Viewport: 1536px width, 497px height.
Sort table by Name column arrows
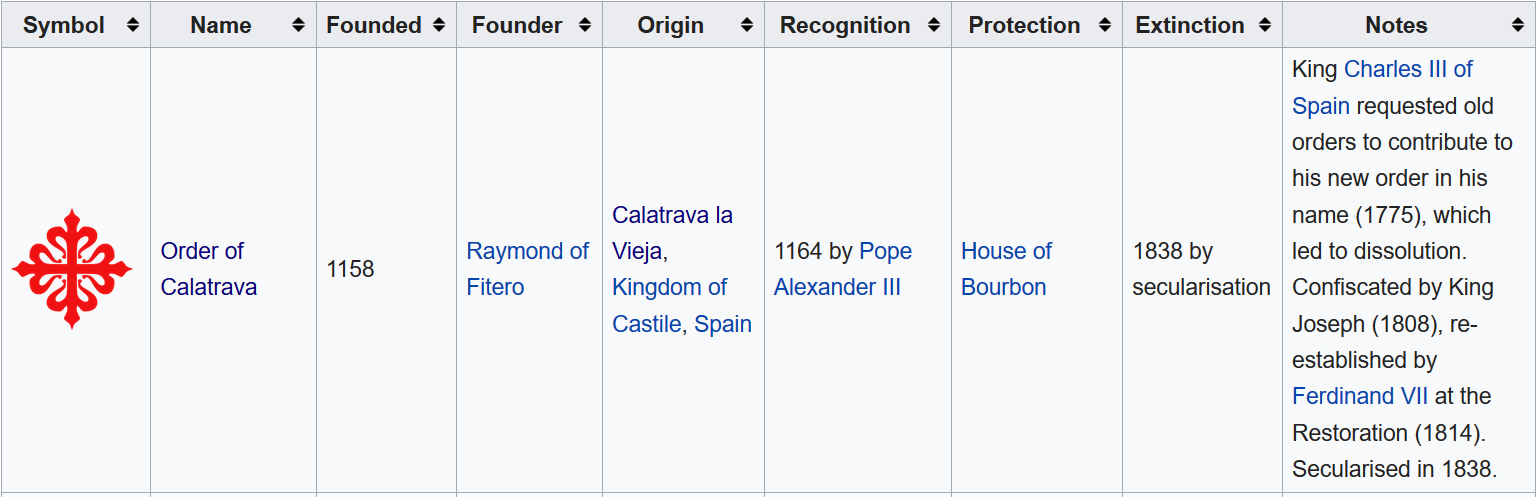pyautogui.click(x=298, y=25)
